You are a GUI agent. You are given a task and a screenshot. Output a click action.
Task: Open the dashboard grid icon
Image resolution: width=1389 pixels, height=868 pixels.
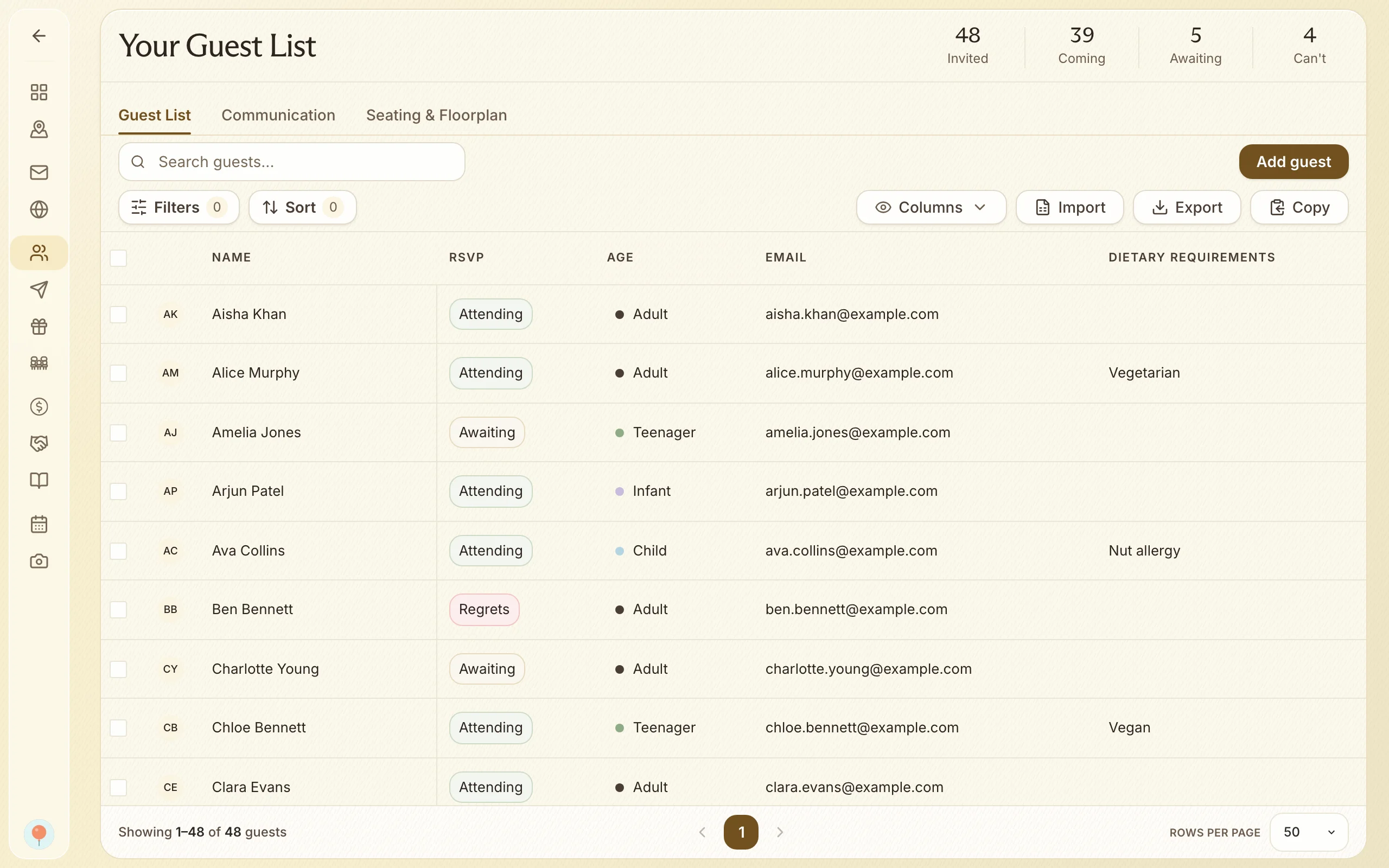39,92
